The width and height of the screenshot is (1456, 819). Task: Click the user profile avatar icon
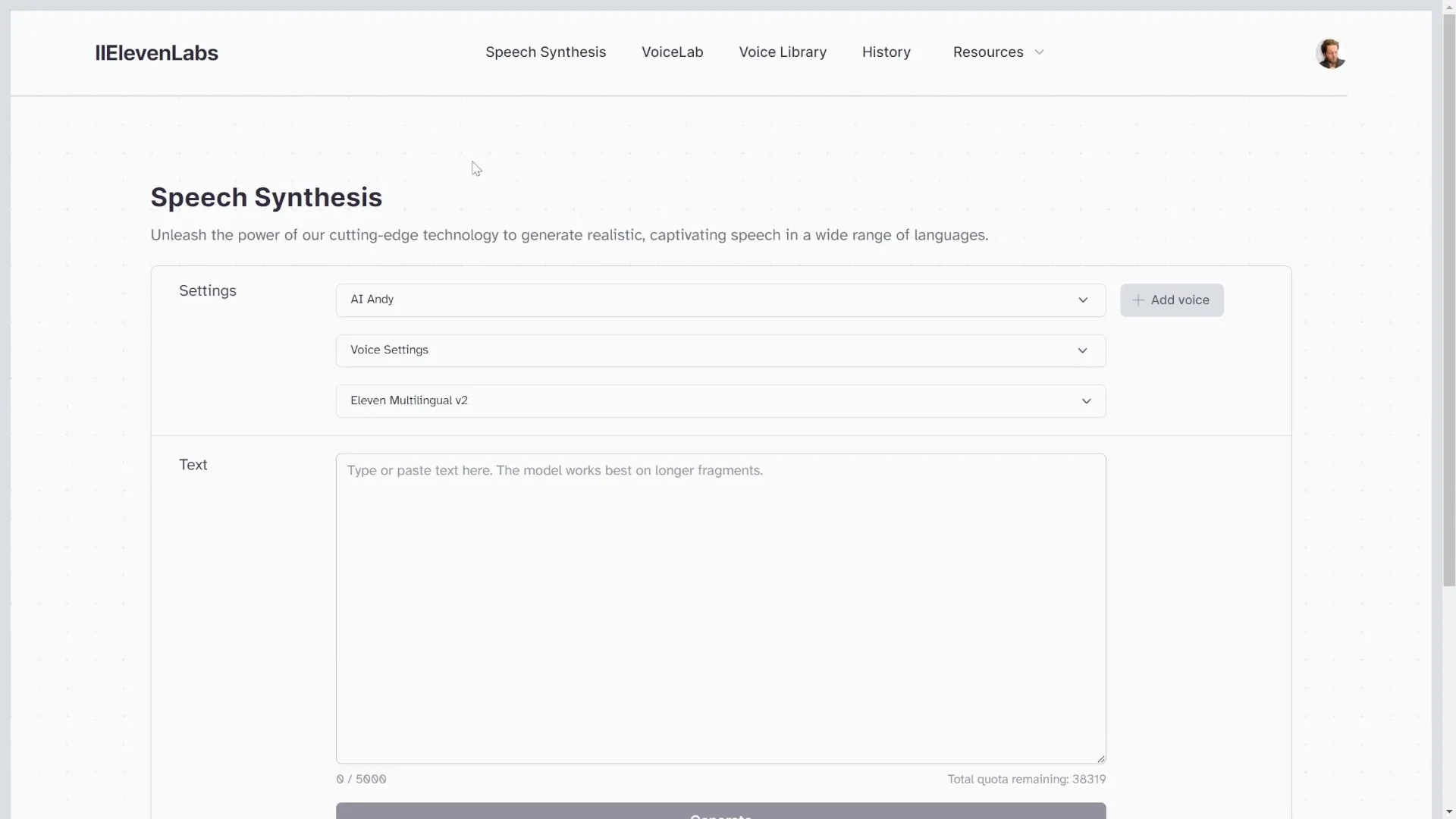pyautogui.click(x=1330, y=52)
